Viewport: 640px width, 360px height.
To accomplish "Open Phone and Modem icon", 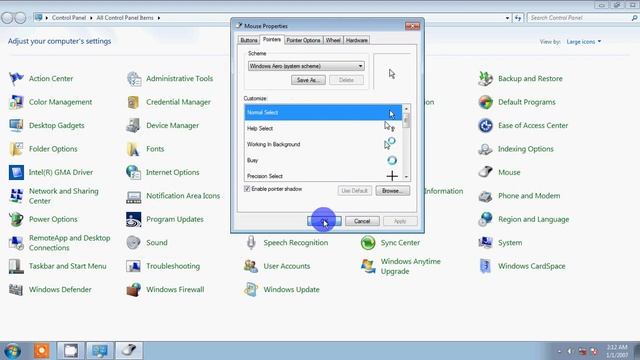I will 485,196.
